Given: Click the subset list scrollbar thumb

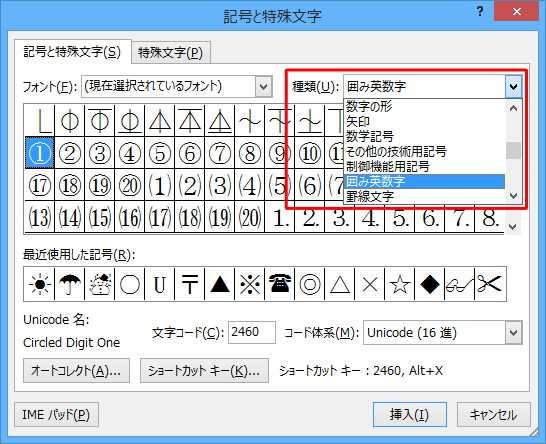Looking at the screenshot, I should 513,150.
